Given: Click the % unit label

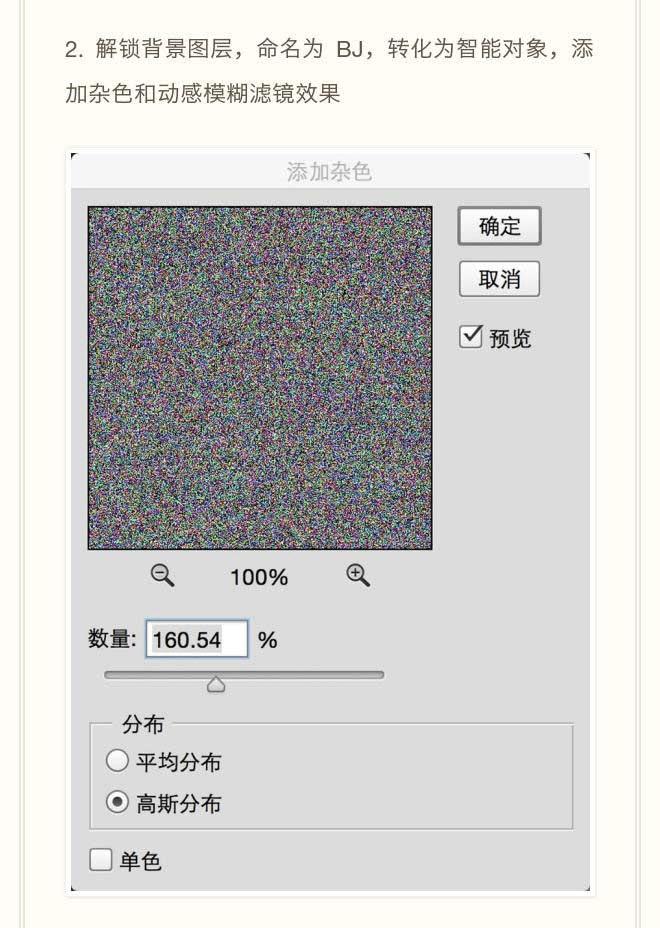Looking at the screenshot, I should point(268,640).
